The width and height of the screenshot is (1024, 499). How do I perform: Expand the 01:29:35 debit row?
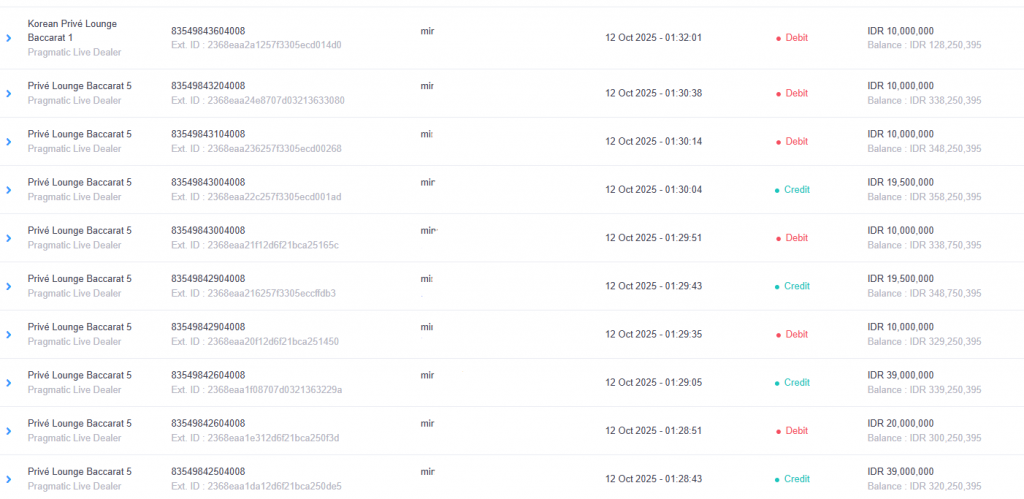point(9,335)
